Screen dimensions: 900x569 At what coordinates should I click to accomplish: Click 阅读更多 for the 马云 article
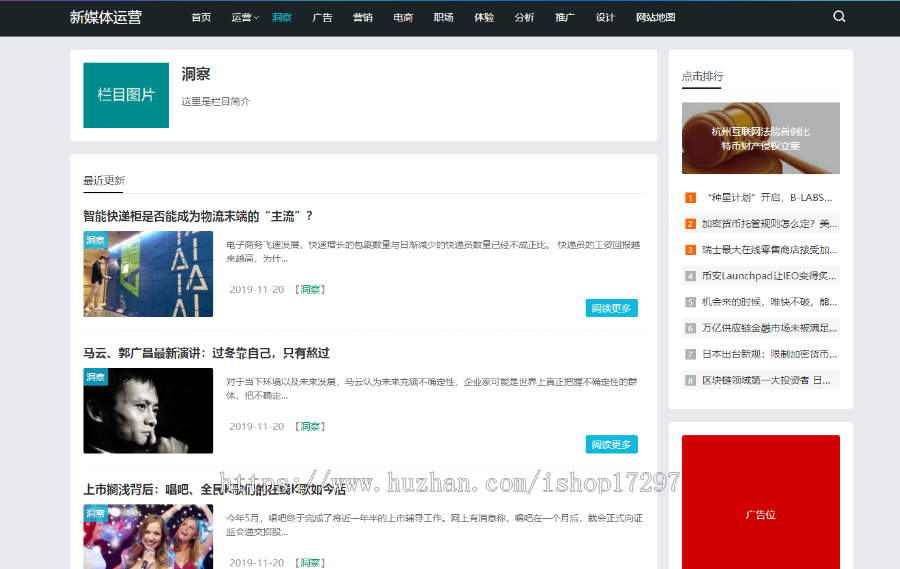coord(611,444)
